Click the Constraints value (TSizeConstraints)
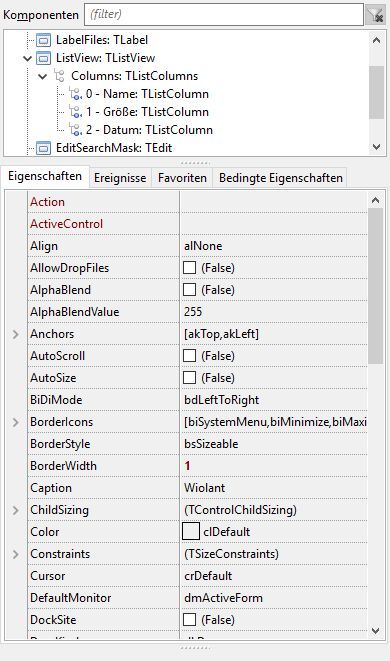This screenshot has height=661, width=390. (231, 554)
